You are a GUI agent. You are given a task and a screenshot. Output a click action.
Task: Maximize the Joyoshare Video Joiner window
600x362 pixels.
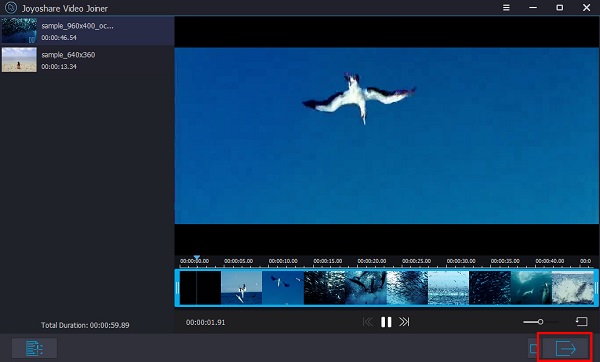click(x=559, y=8)
